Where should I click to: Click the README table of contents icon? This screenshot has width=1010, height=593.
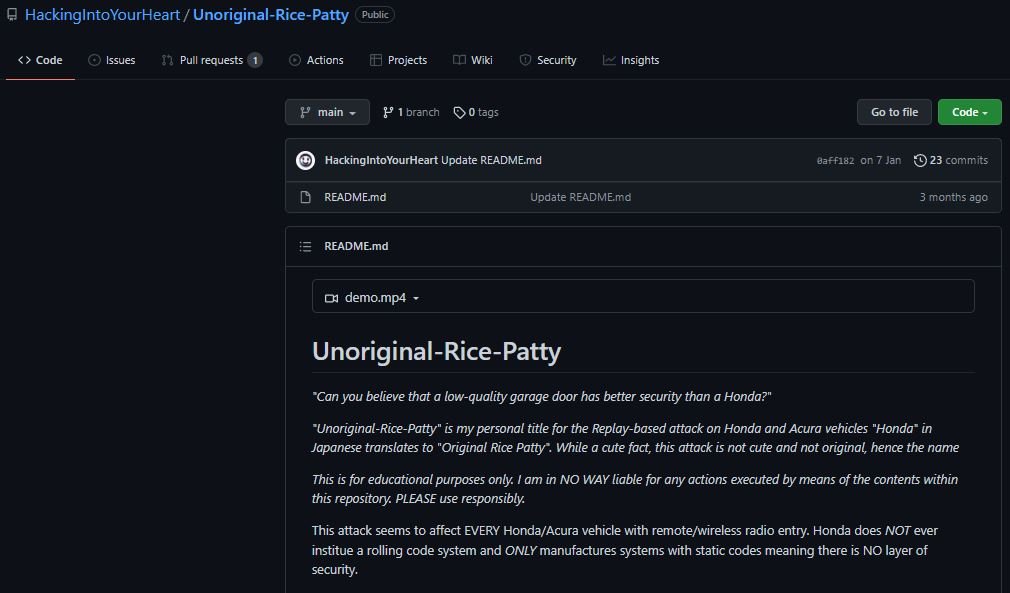point(305,247)
